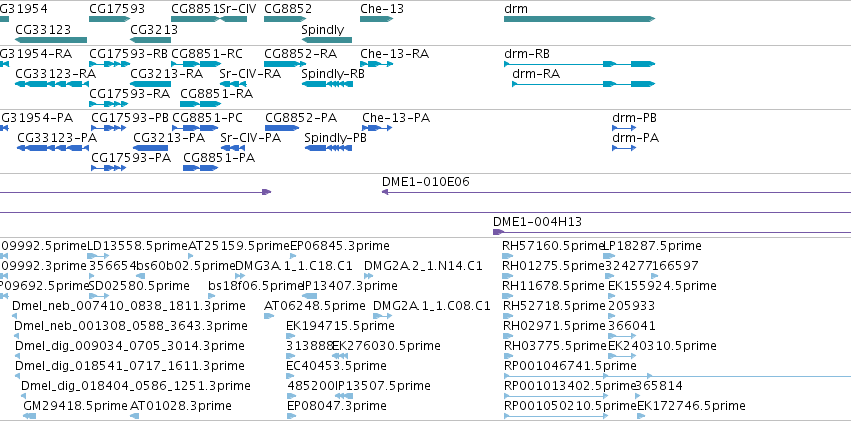Select transcript drm-RA
Screen dimensions: 851x421
[583, 84]
